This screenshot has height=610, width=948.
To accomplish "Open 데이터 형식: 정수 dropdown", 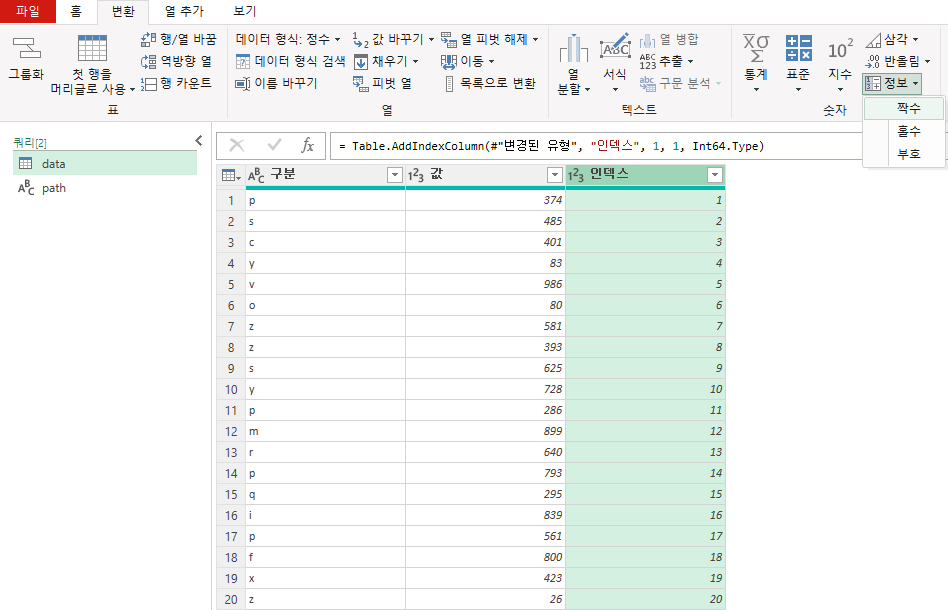I will pos(288,39).
